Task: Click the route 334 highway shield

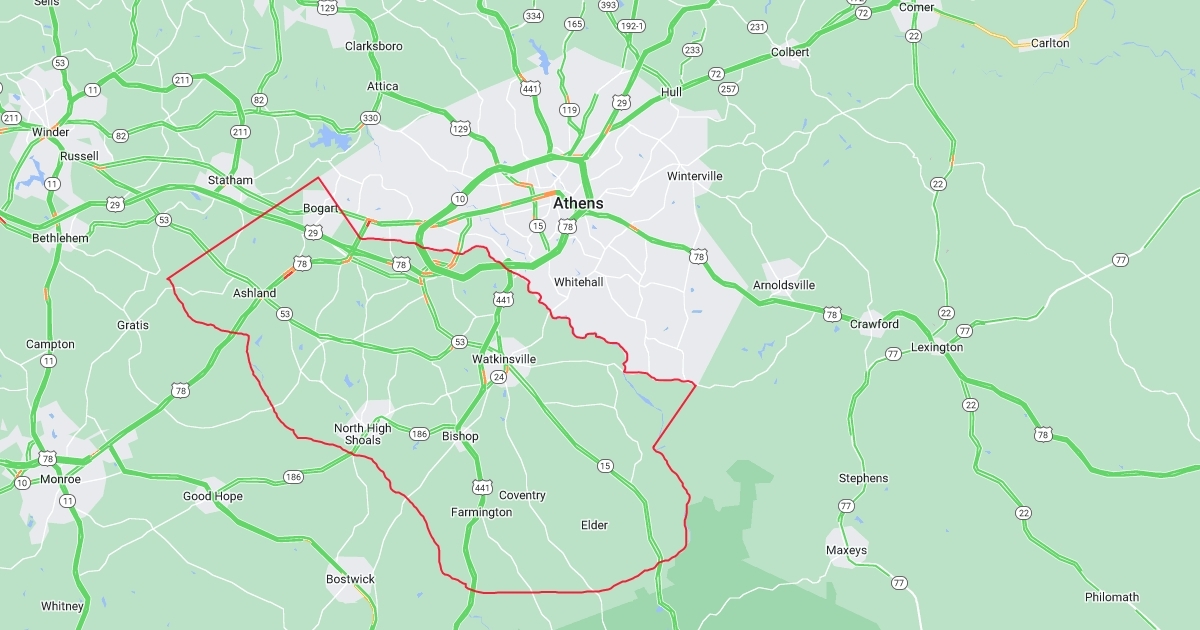Action: [534, 16]
